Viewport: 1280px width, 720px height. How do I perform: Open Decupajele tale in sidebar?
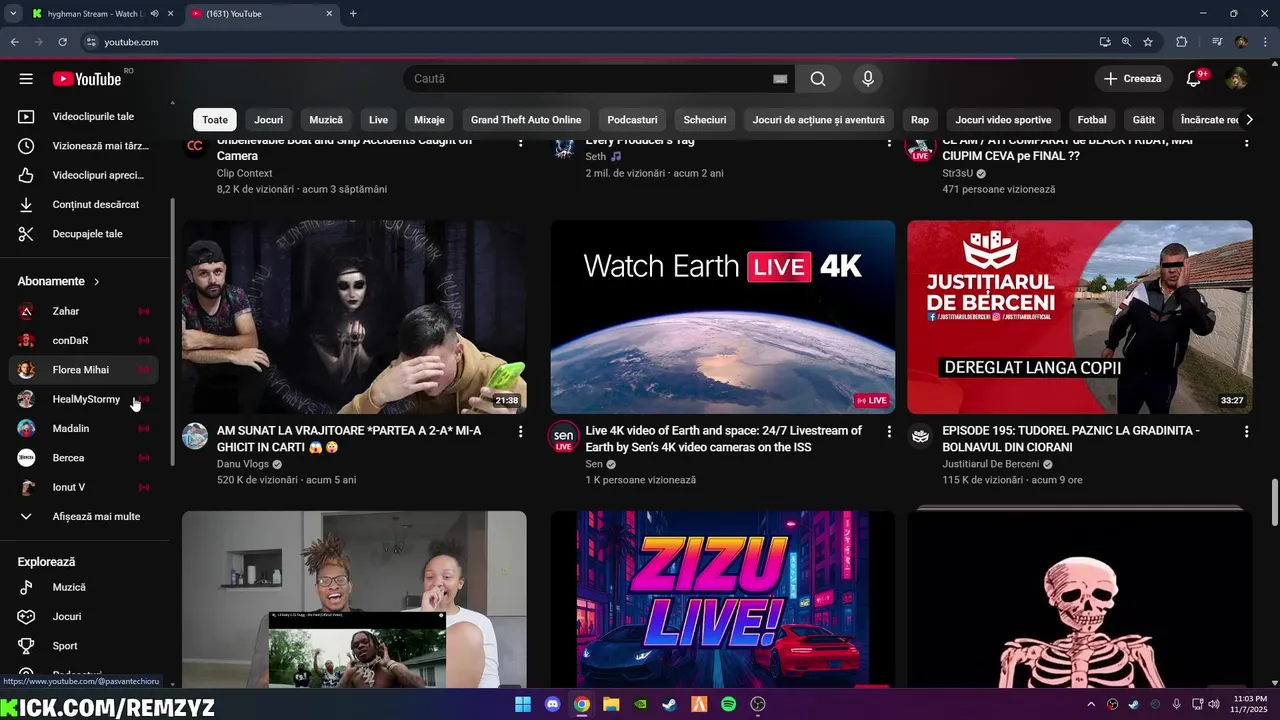[83, 234]
